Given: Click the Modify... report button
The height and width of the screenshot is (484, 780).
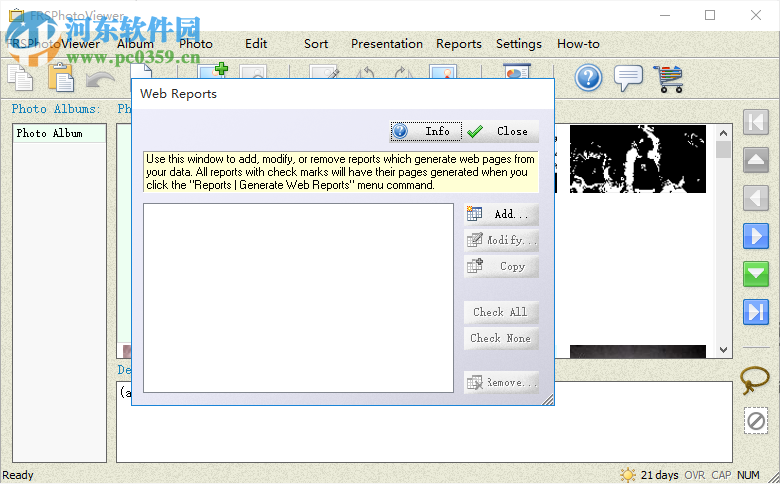Looking at the screenshot, I should tap(501, 240).
